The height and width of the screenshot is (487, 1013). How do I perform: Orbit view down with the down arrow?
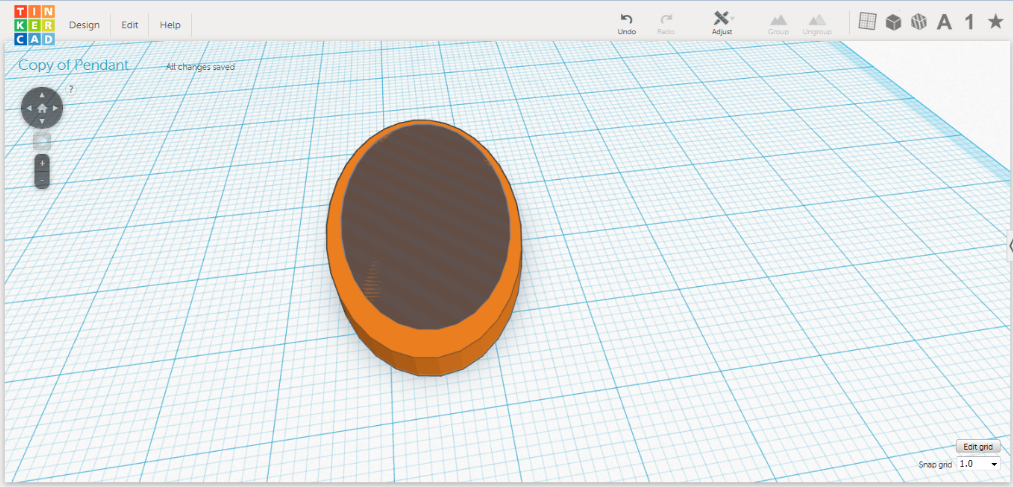pyautogui.click(x=42, y=121)
